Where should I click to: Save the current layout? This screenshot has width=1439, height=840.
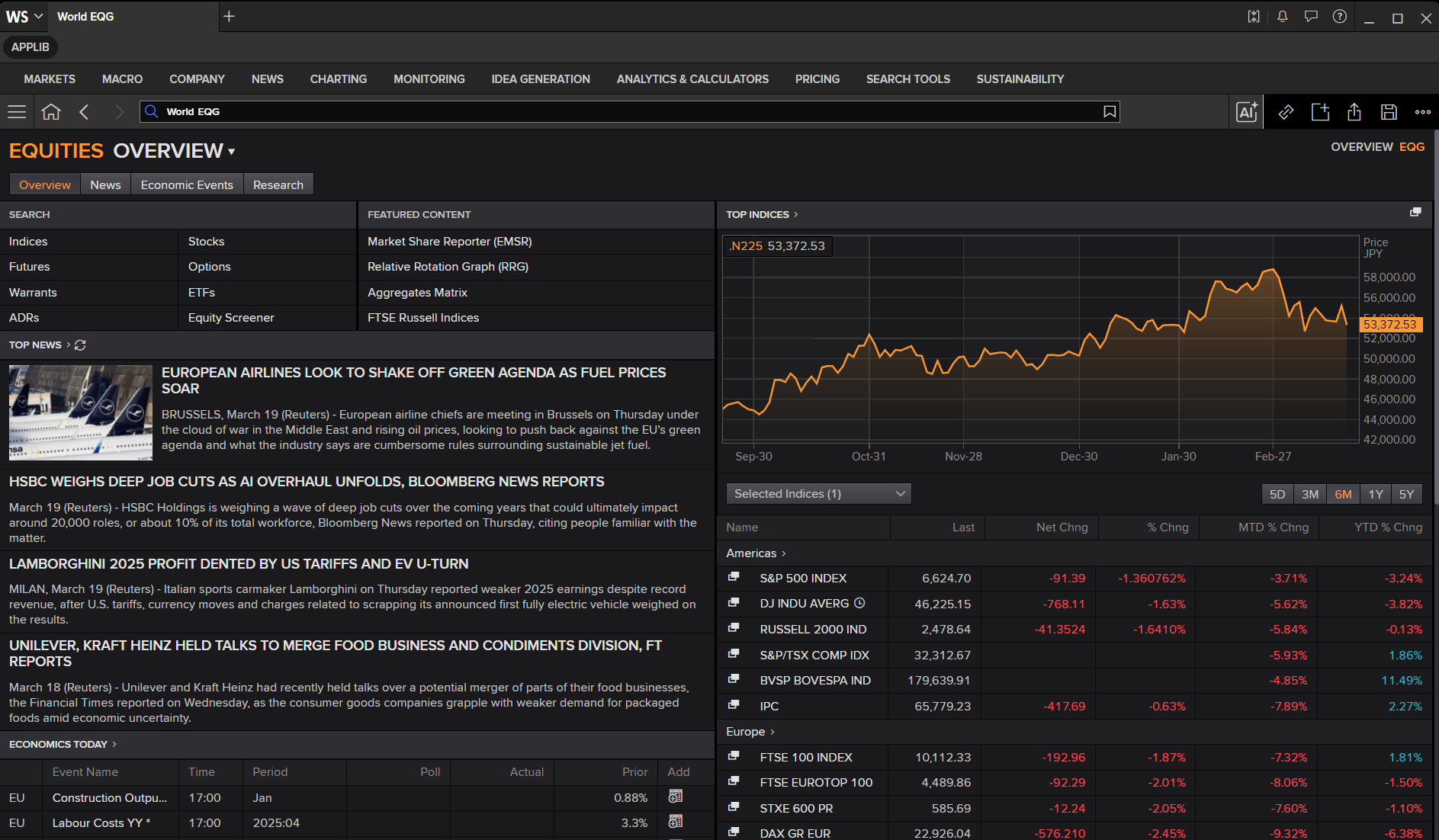tap(1389, 112)
